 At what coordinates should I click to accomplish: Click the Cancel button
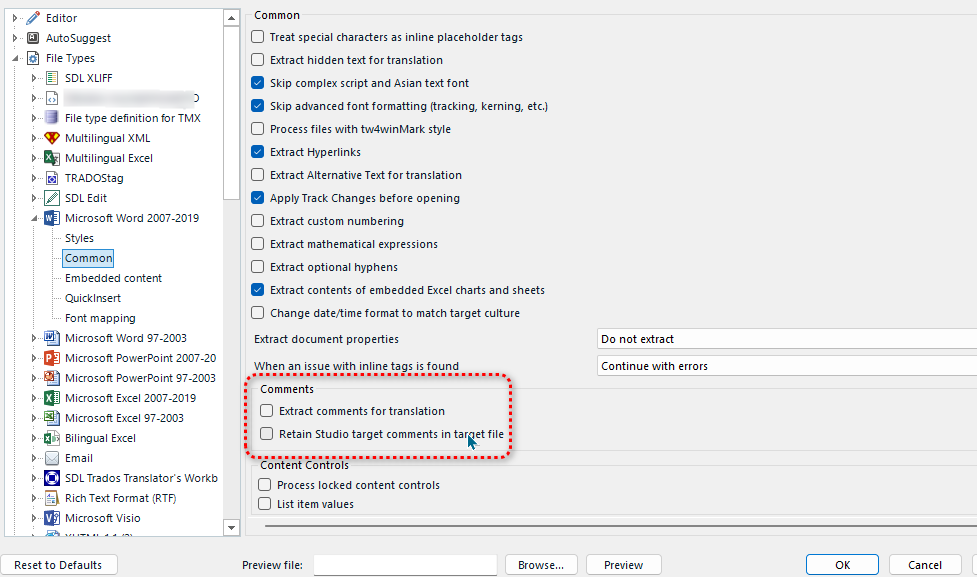click(925, 565)
